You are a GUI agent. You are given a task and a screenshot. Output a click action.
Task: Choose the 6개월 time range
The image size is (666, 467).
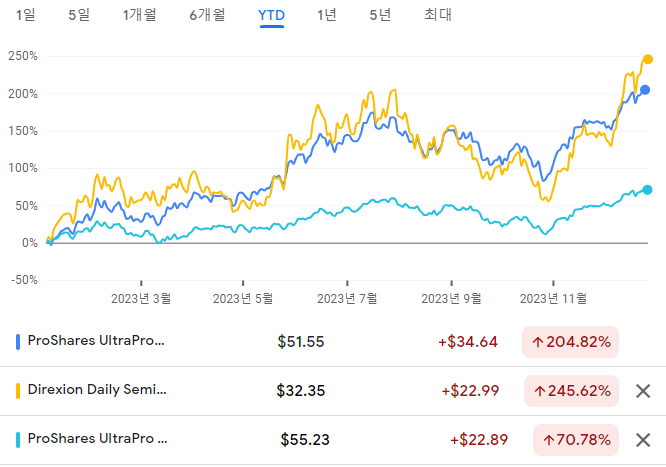click(207, 15)
